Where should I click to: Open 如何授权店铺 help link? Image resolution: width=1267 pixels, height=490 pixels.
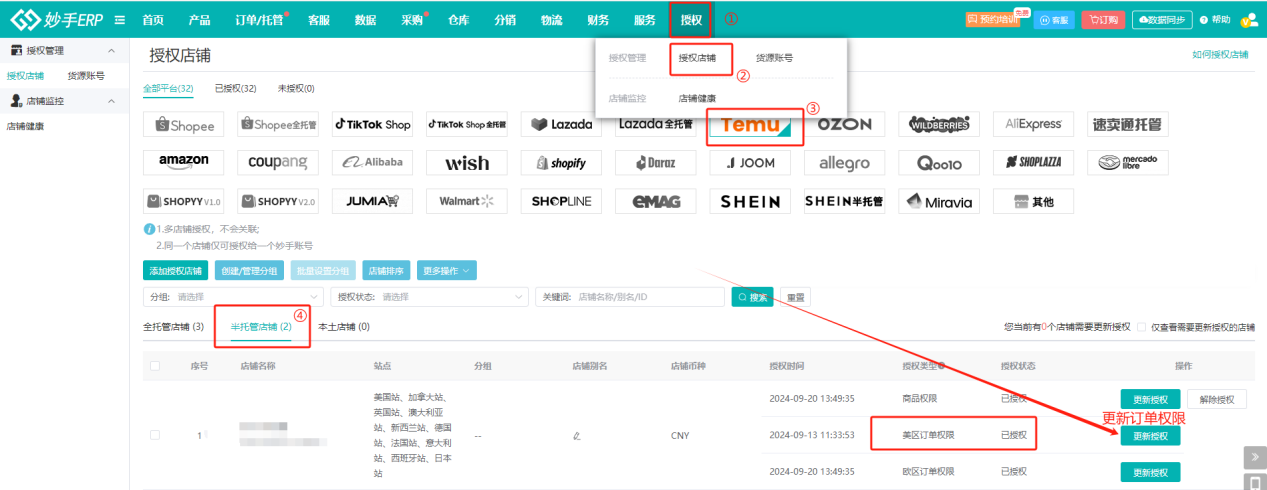pyautogui.click(x=1220, y=55)
